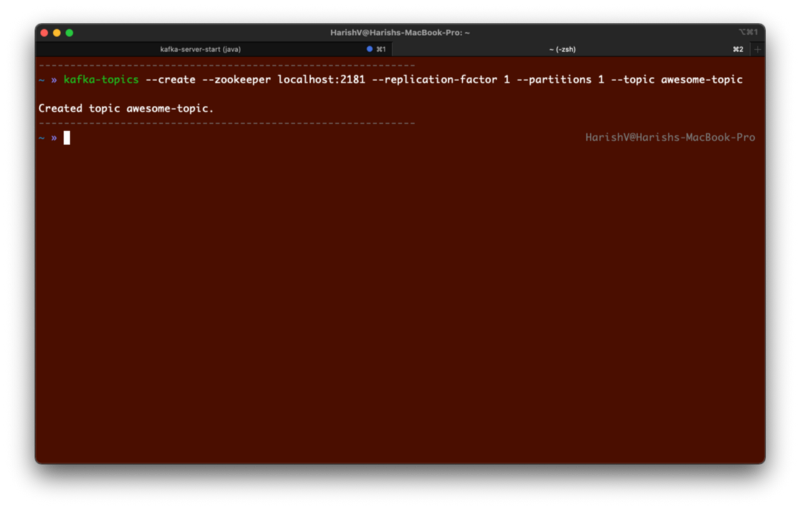Image resolution: width=800 pixels, height=510 pixels.
Task: Click the --replication-factor 1 argument
Action: tap(441, 80)
